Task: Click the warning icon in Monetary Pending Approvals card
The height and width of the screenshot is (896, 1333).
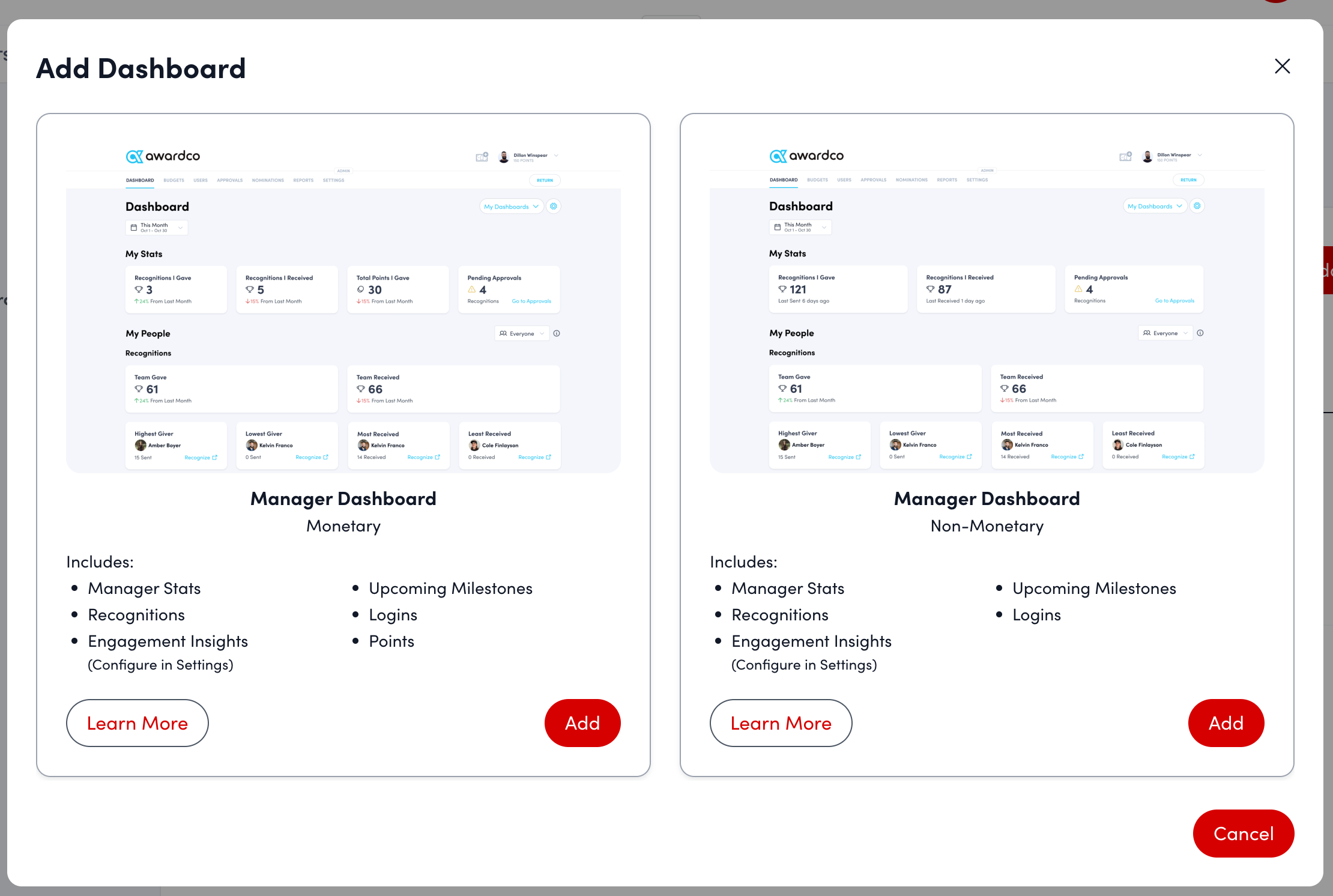Action: (472, 289)
